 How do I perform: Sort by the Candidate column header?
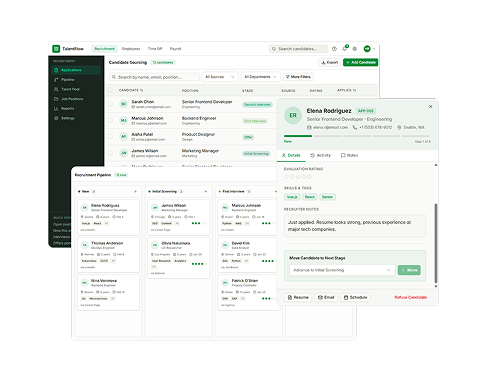131,90
